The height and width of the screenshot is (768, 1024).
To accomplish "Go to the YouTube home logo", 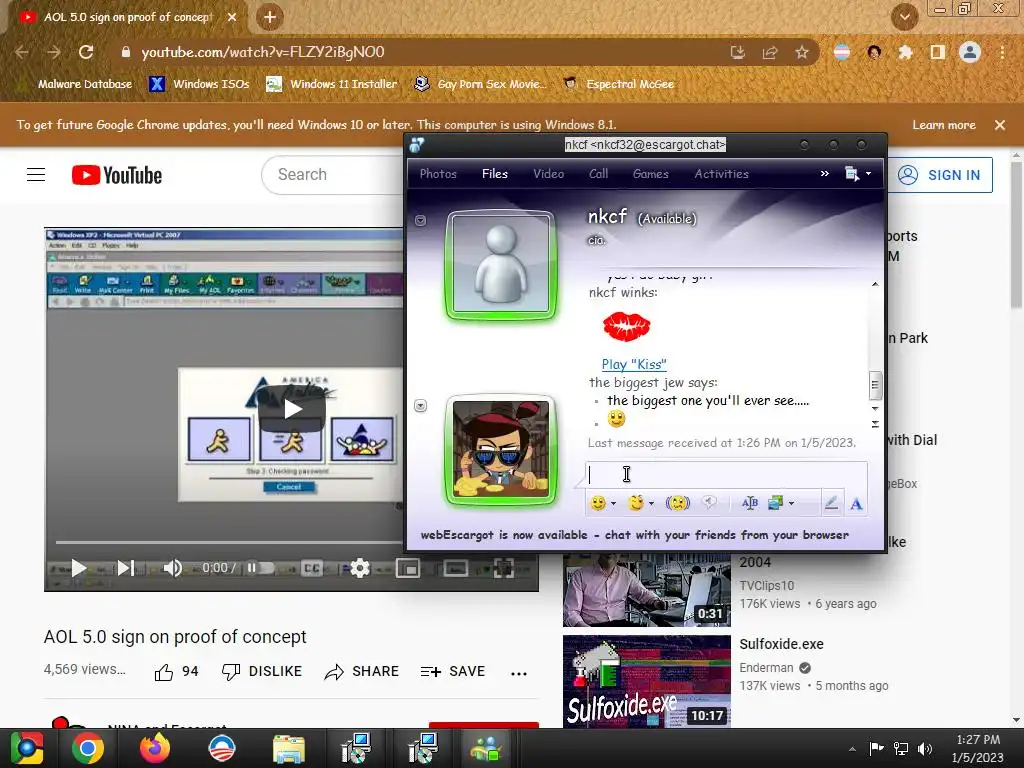I will coord(117,175).
